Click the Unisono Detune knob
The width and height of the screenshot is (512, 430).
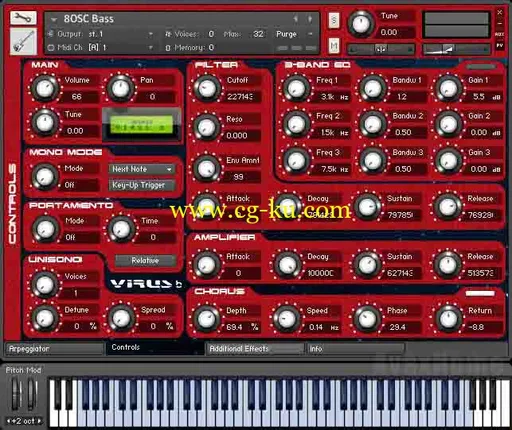[45, 318]
